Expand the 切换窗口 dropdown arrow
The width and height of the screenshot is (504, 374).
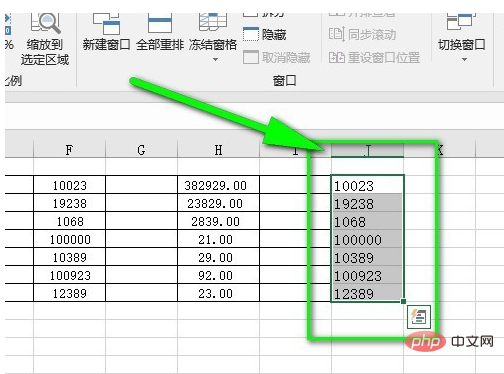464,59
